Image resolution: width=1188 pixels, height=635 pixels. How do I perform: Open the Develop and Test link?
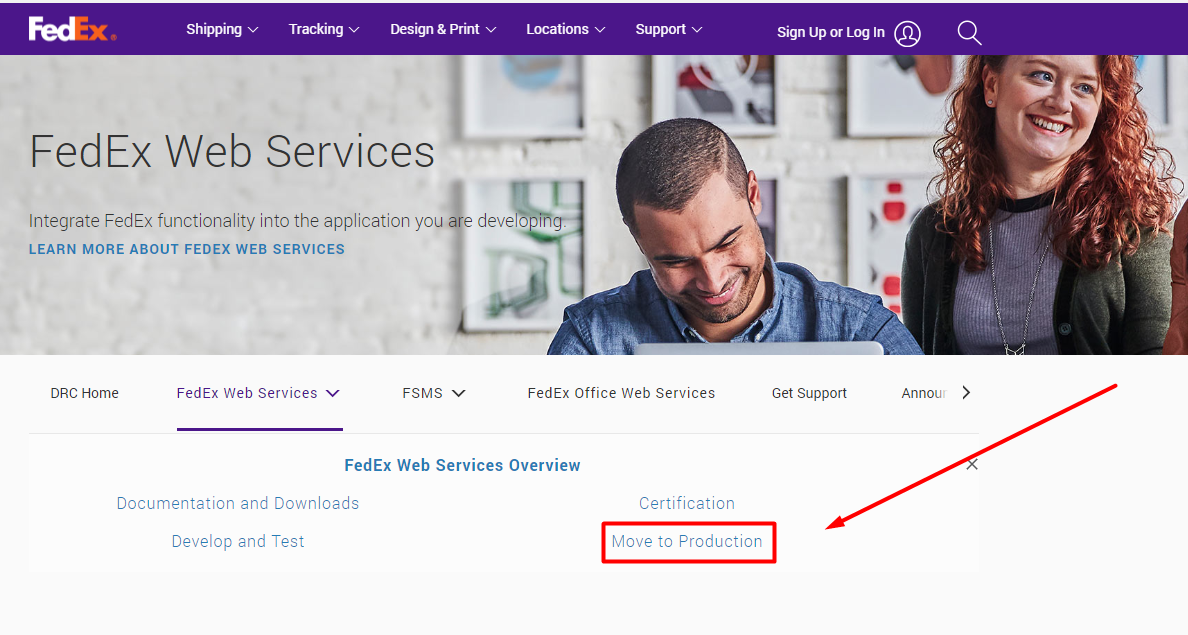238,541
